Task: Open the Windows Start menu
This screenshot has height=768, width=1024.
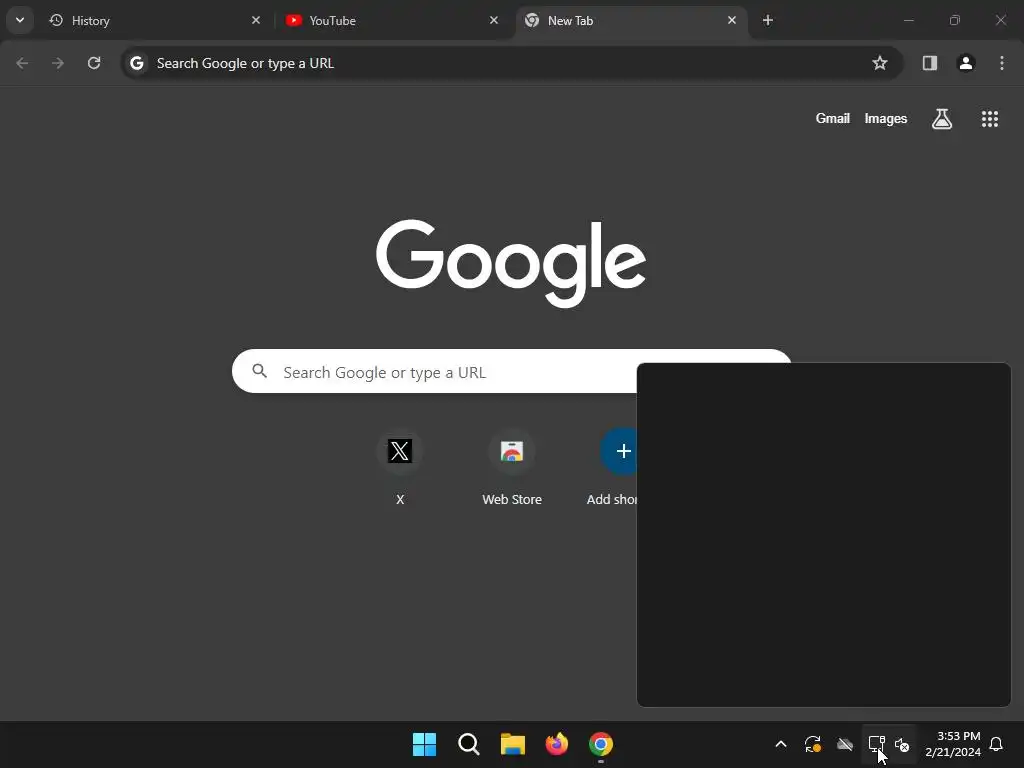Action: (424, 744)
